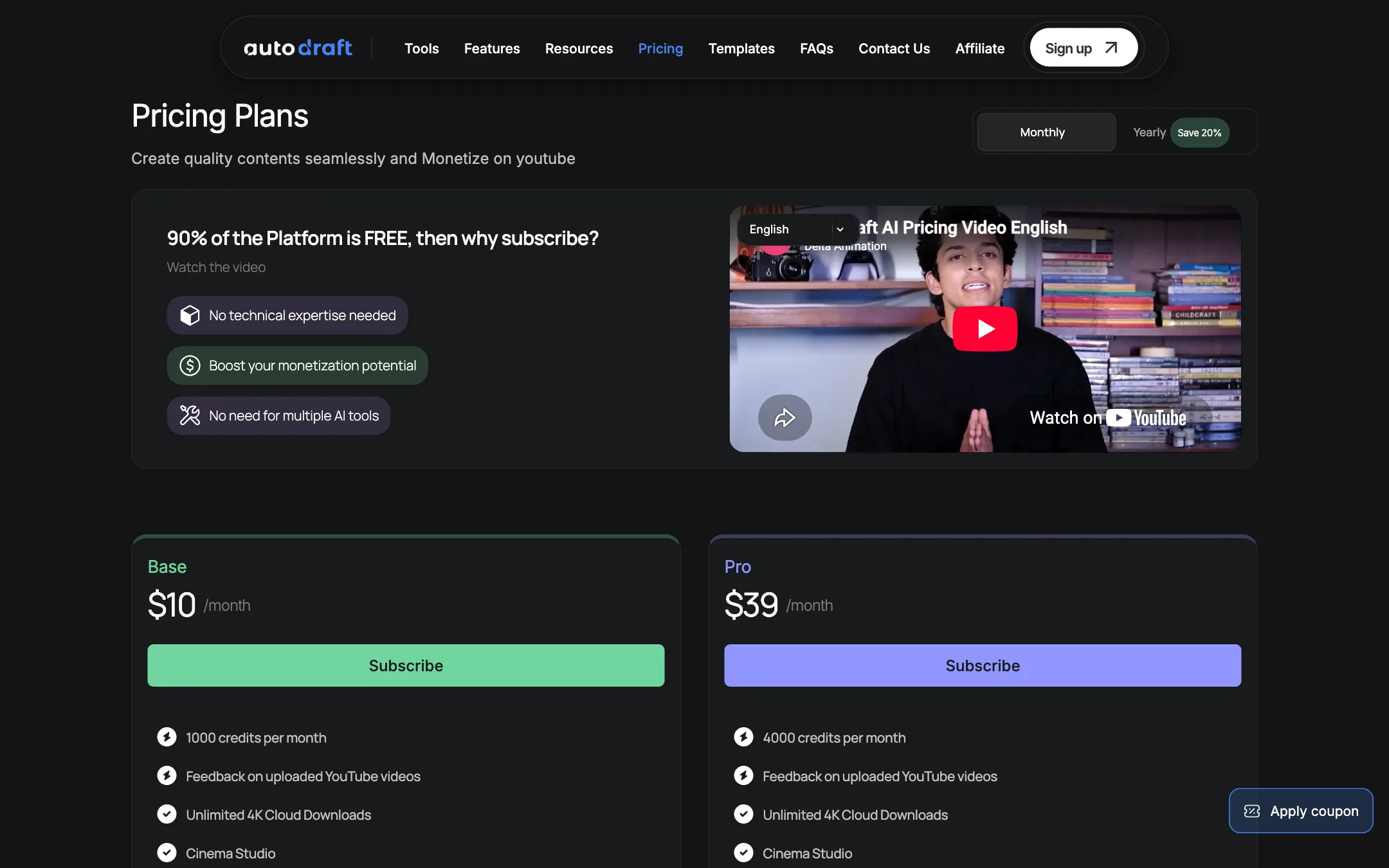Switch billing to Monthly
Image resolution: width=1389 pixels, height=868 pixels.
tap(1046, 132)
